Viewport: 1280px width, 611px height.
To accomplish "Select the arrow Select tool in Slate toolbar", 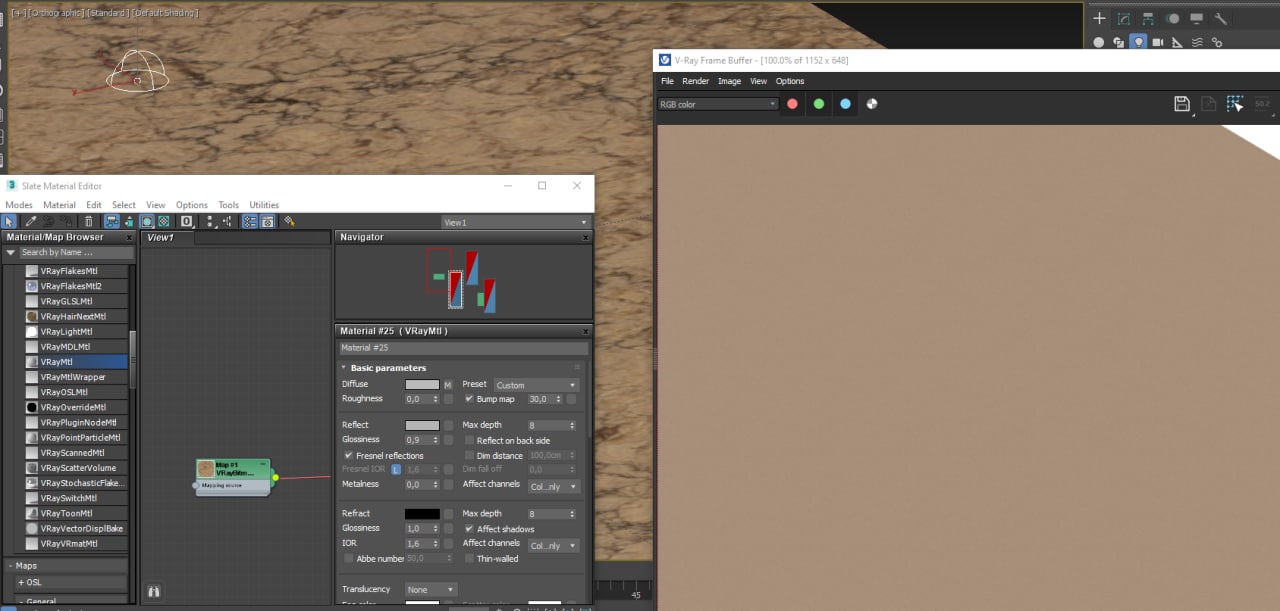I will click(x=9, y=222).
